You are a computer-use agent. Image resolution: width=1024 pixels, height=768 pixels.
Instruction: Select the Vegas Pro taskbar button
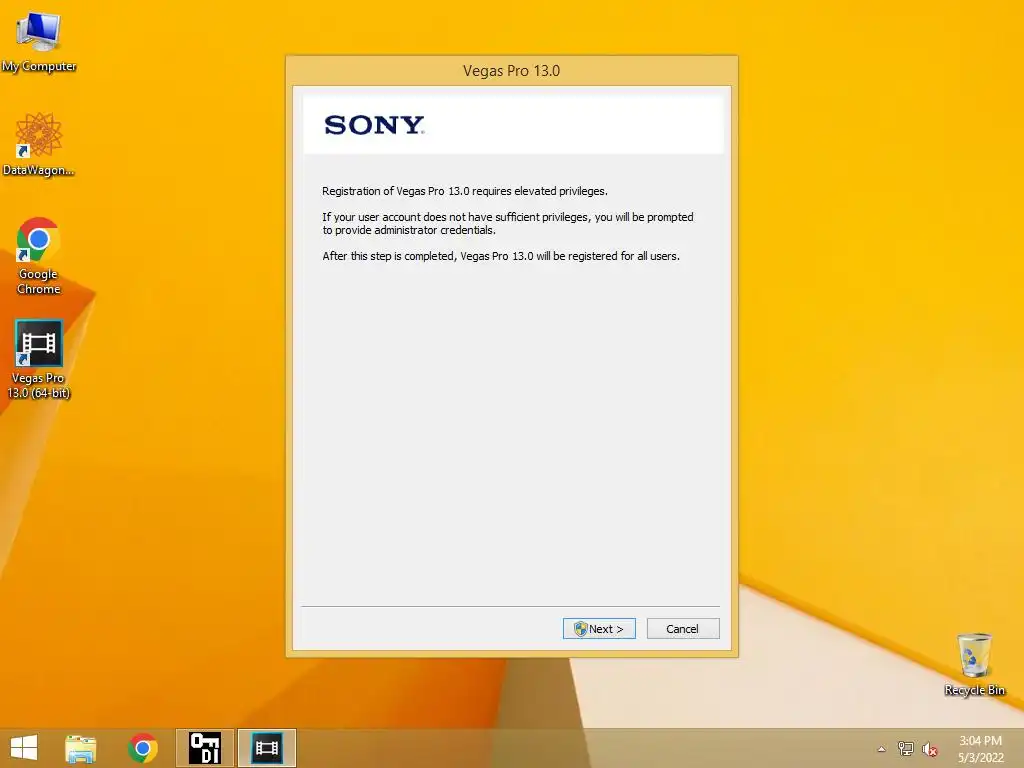tap(267, 748)
